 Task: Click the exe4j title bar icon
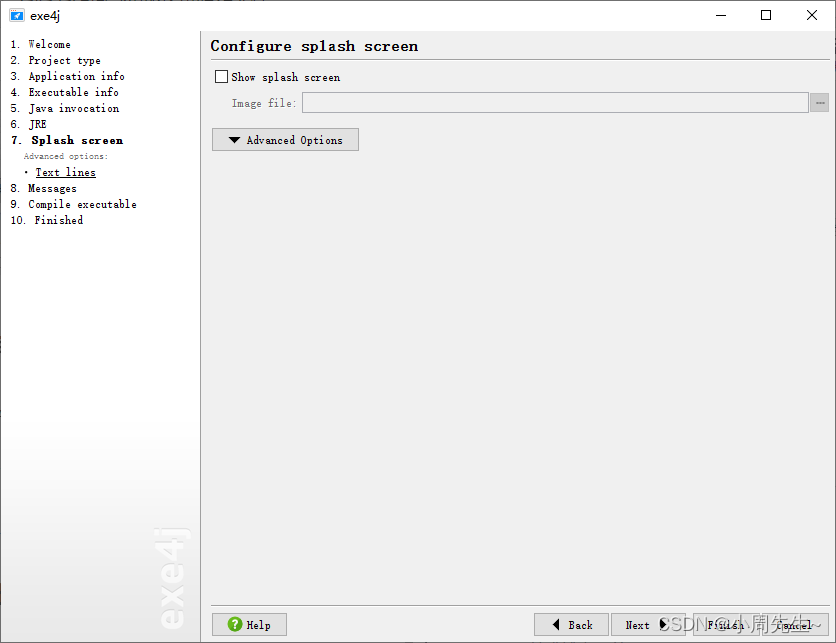point(17,15)
